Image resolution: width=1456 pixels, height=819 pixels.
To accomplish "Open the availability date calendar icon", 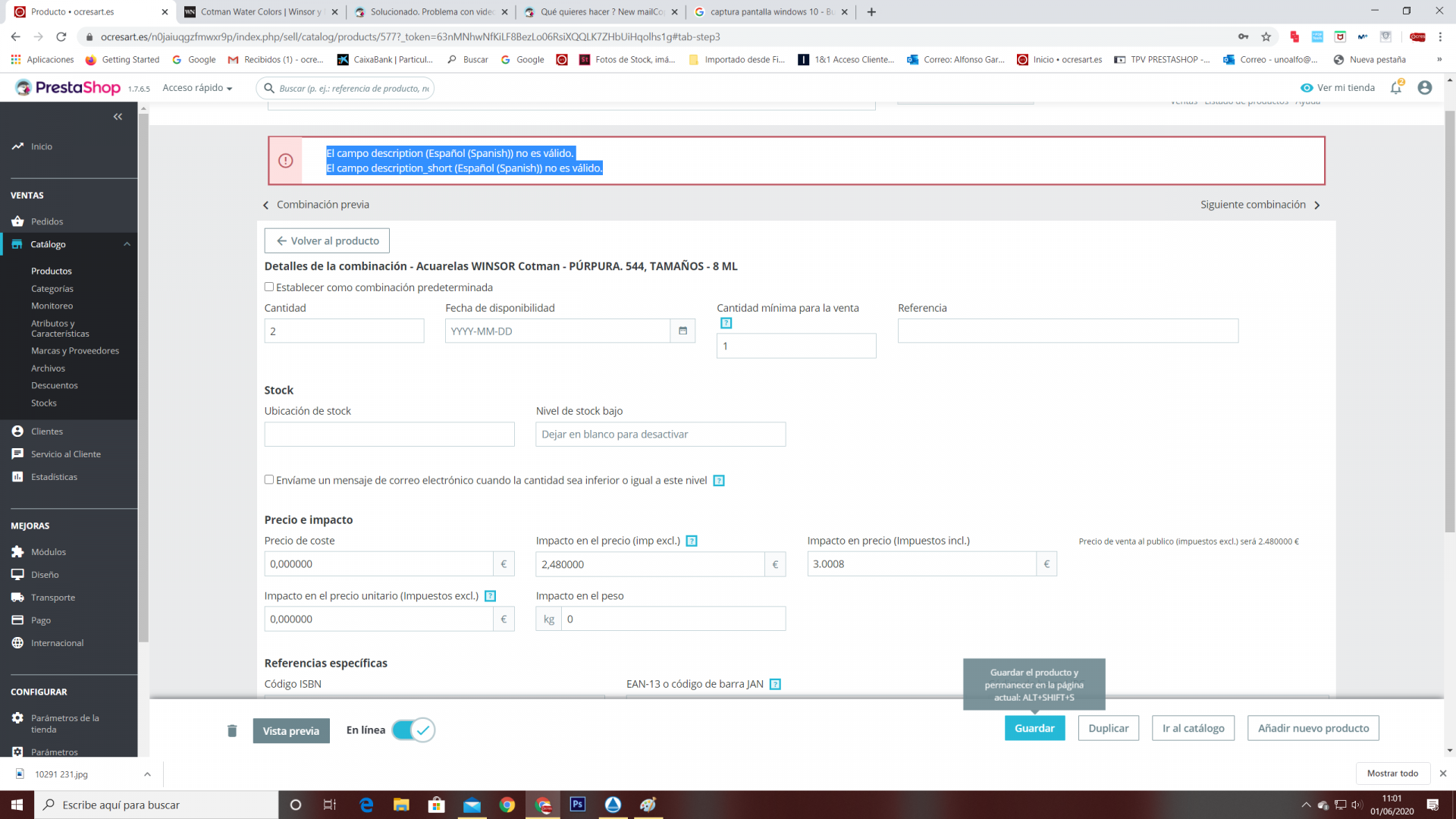I will pyautogui.click(x=682, y=331).
